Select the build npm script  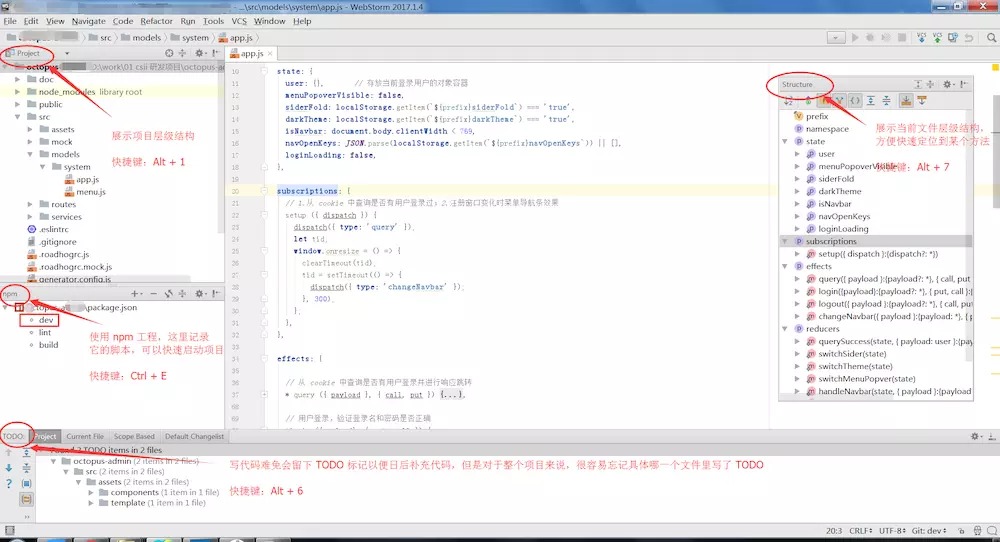coord(48,345)
